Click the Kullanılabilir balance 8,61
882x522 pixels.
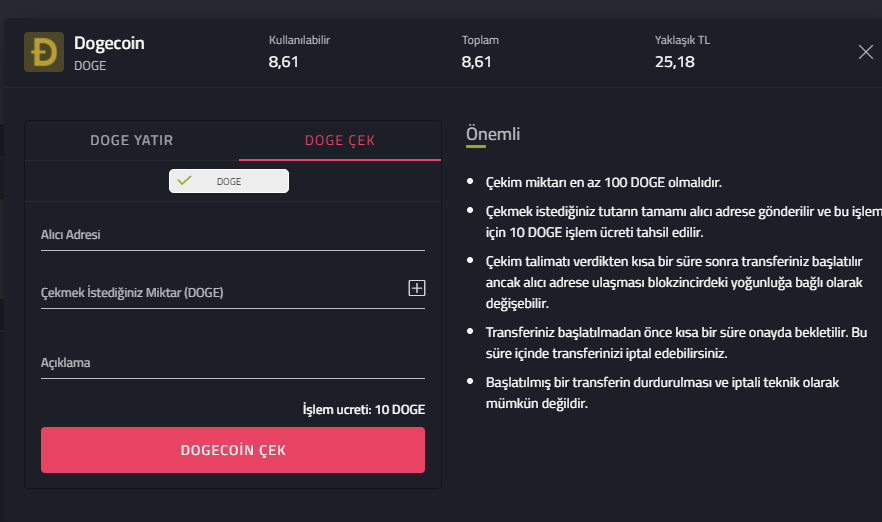284,62
